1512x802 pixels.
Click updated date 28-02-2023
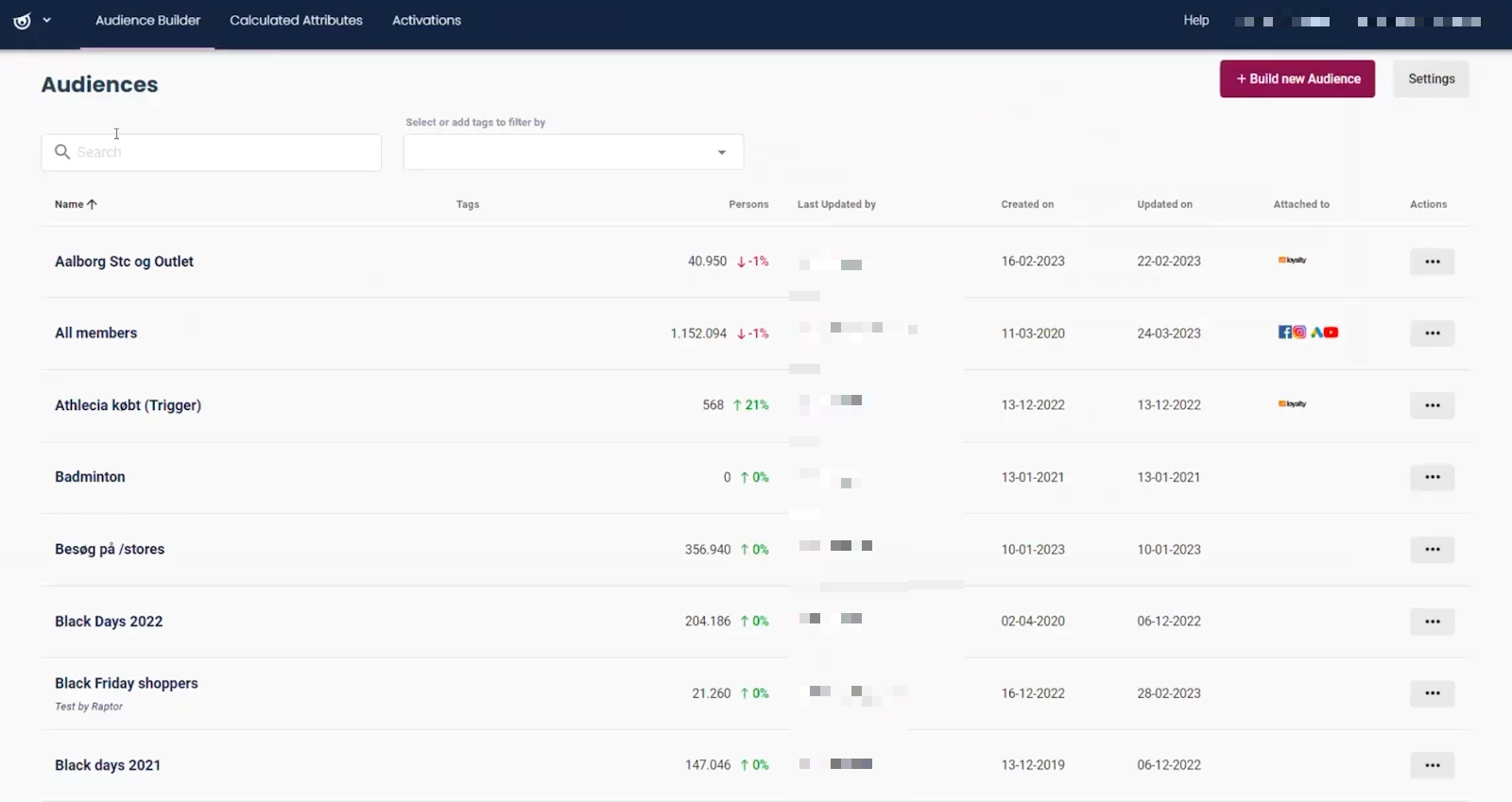pos(1169,693)
